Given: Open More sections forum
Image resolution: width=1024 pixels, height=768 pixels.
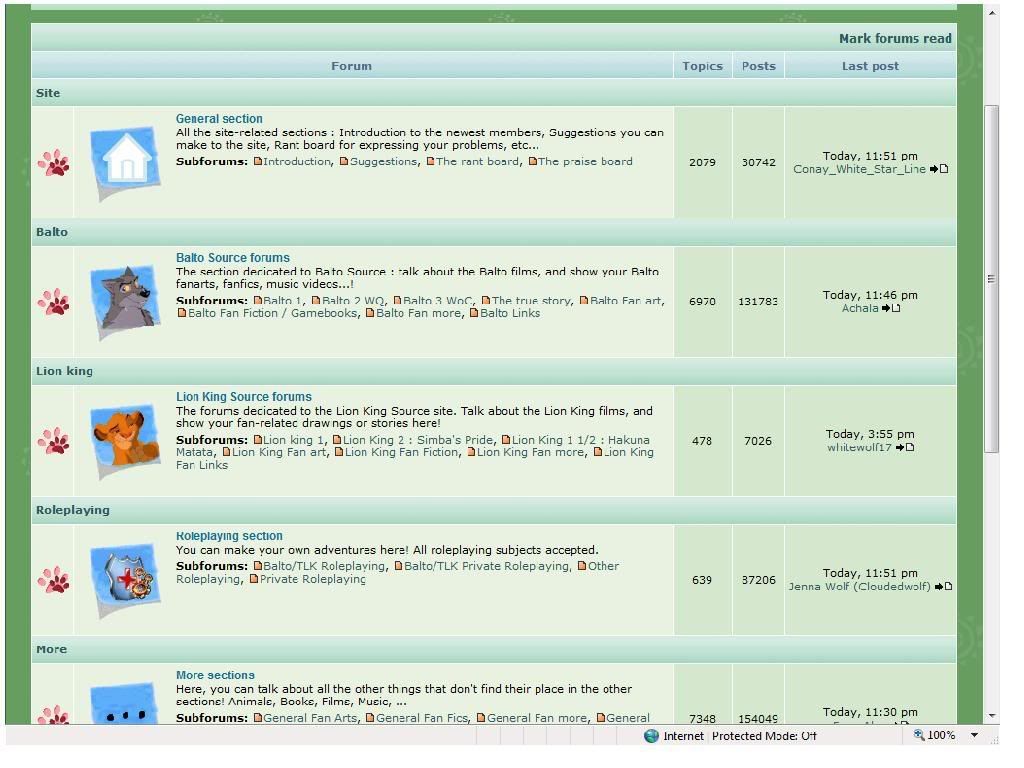Looking at the screenshot, I should click(x=215, y=675).
